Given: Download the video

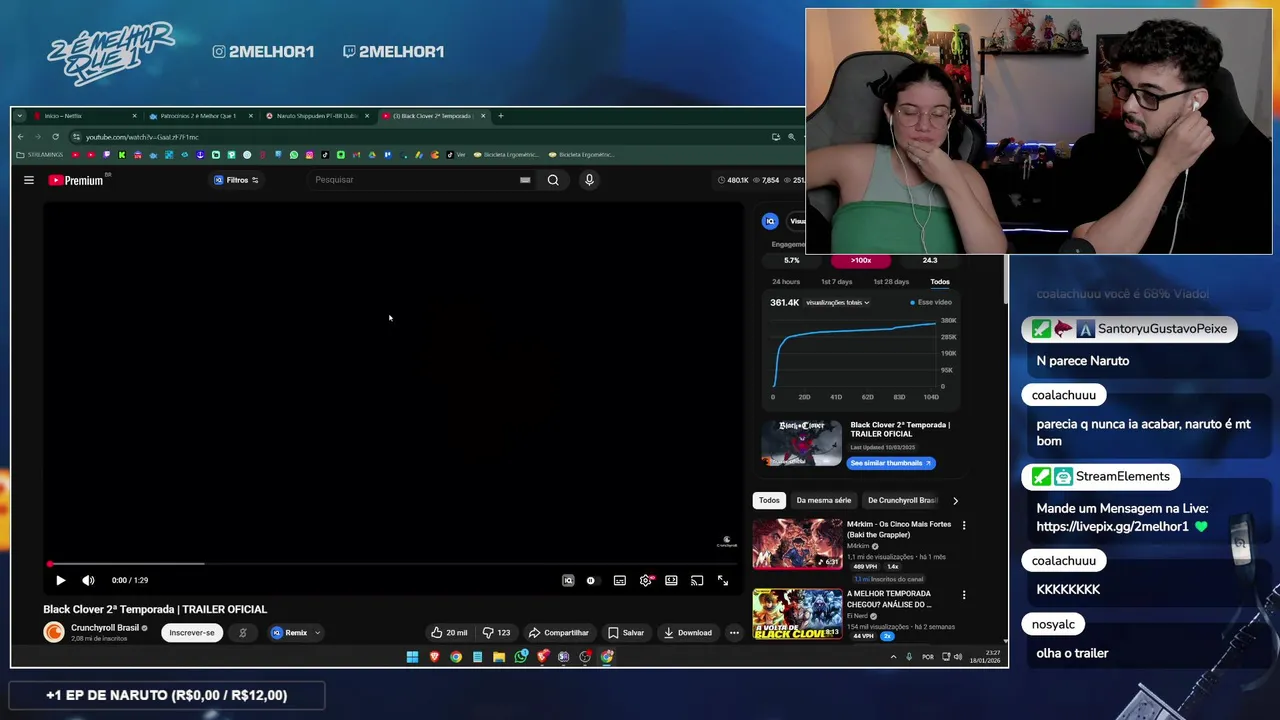Looking at the screenshot, I should pos(687,632).
